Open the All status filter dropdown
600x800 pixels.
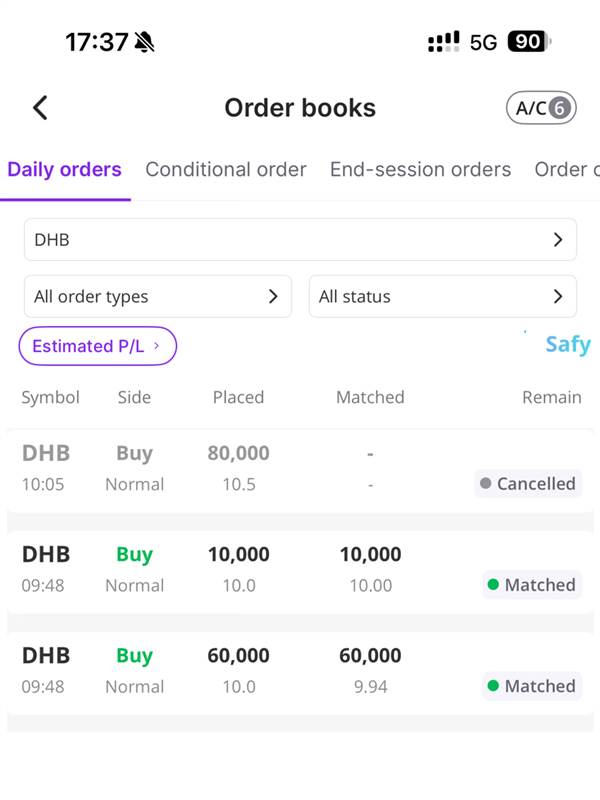pos(442,297)
